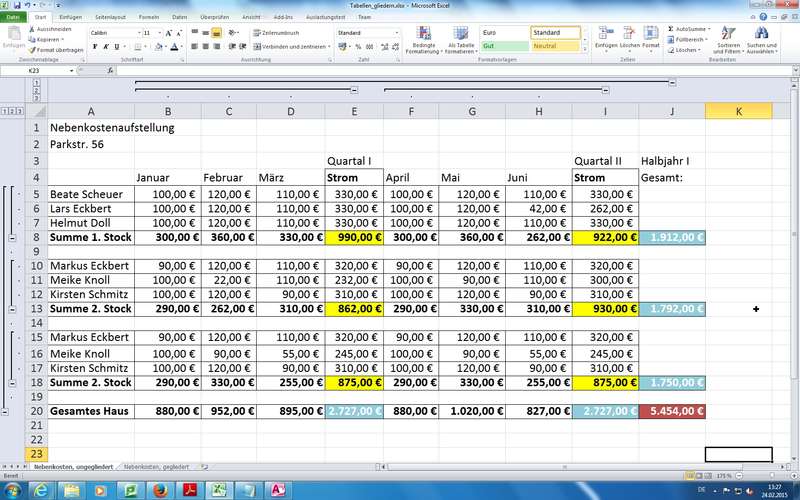The height and width of the screenshot is (500, 800).
Task: Open Suchen und Auswählen binoculars
Action: (761, 40)
